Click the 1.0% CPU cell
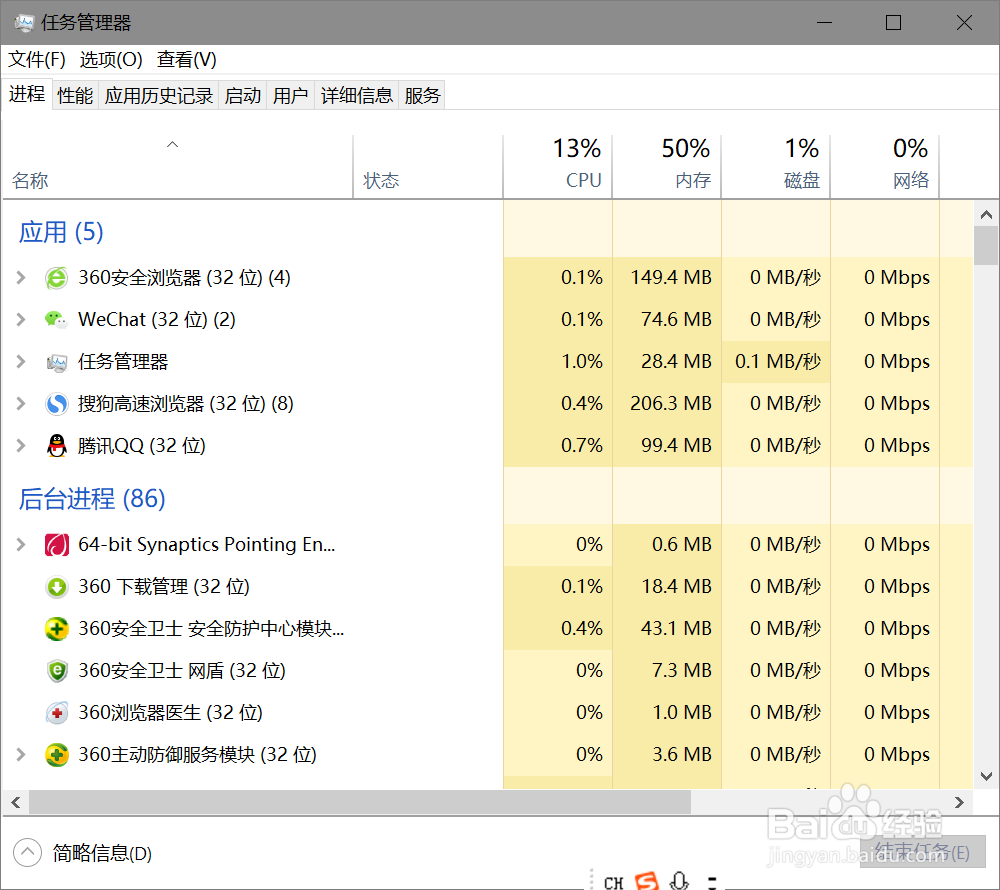 558,362
